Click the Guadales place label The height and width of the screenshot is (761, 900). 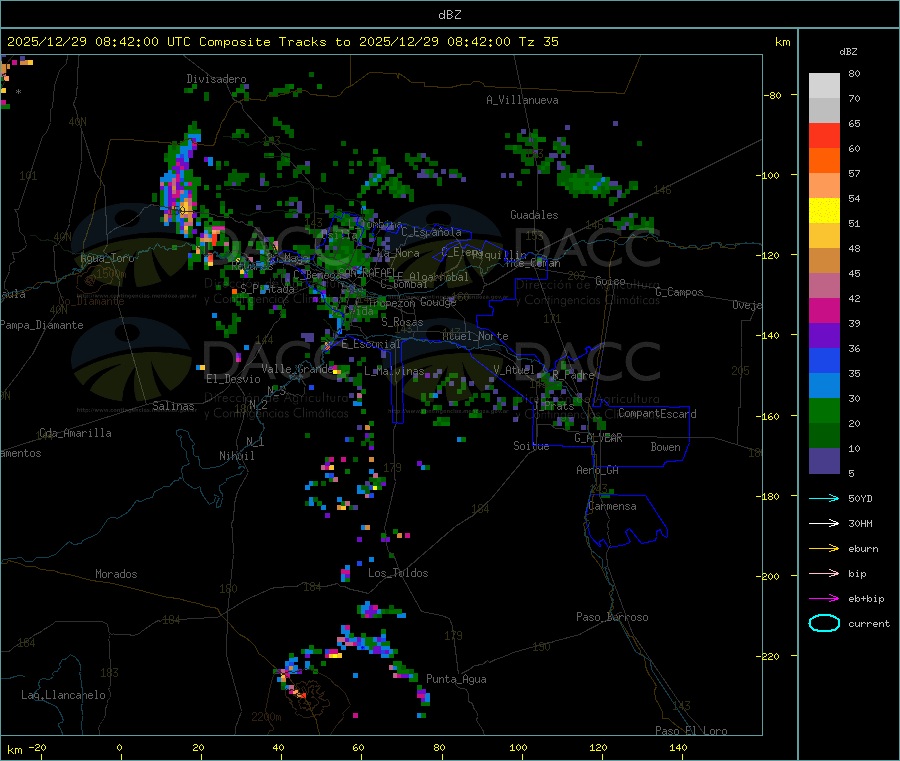[534, 215]
